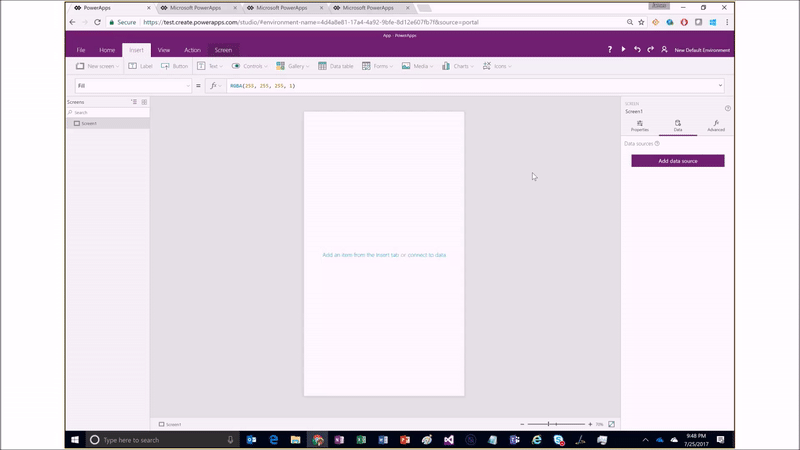Expand the Charts dropdown

(459, 66)
